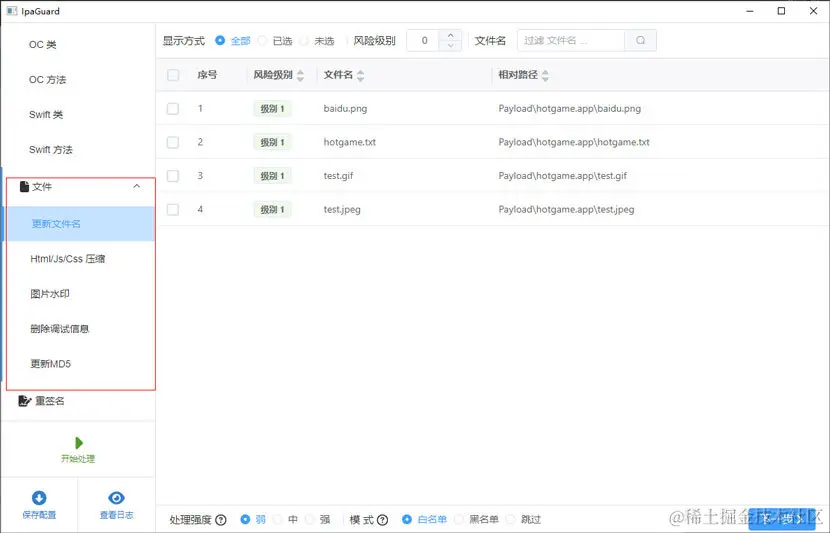This screenshot has width=830, height=533.
Task: Toggle the select-all checkbox in table header
Action: click(x=173, y=75)
